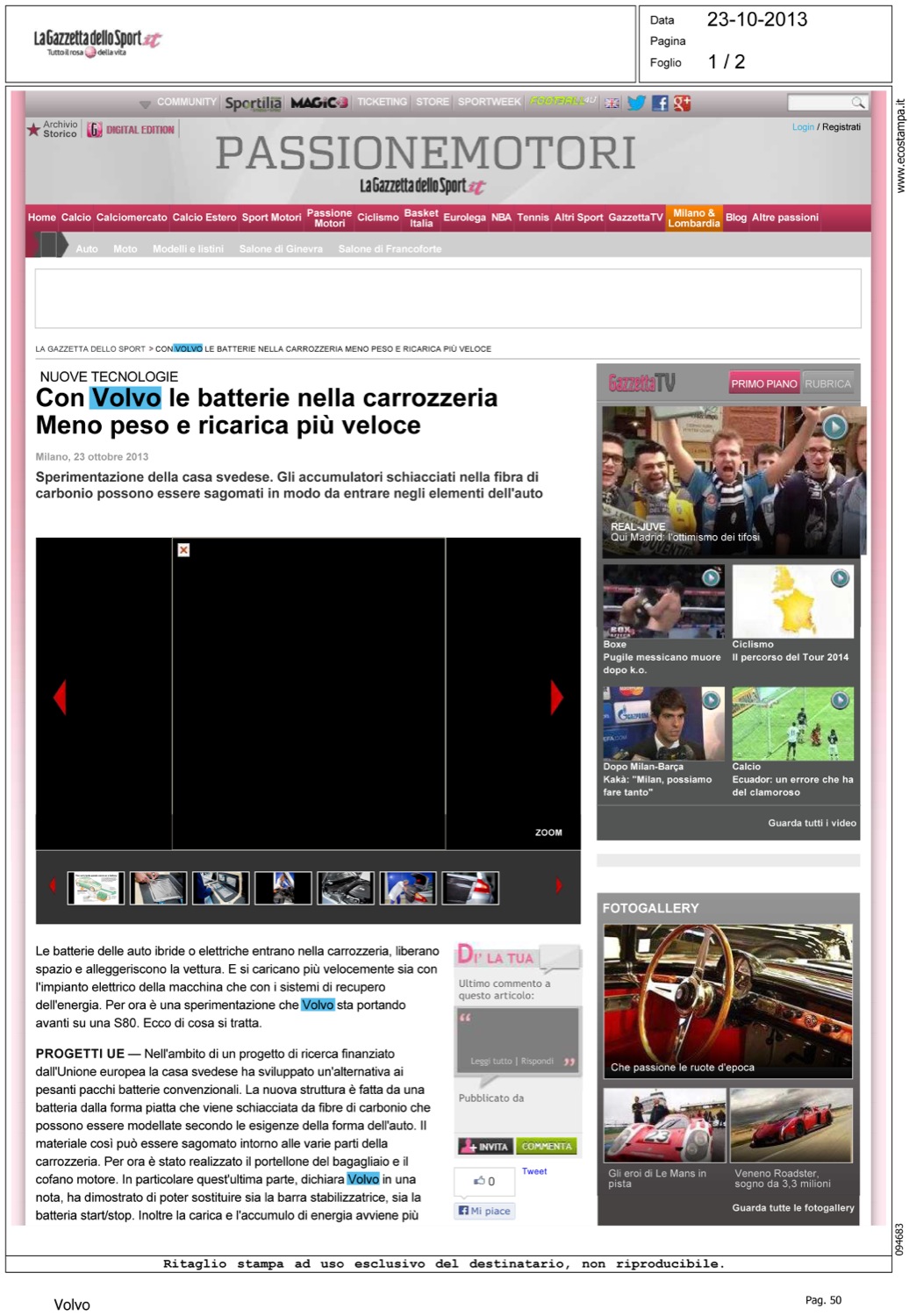
Task: Click the Archivio Storico star icon
Action: (x=33, y=130)
